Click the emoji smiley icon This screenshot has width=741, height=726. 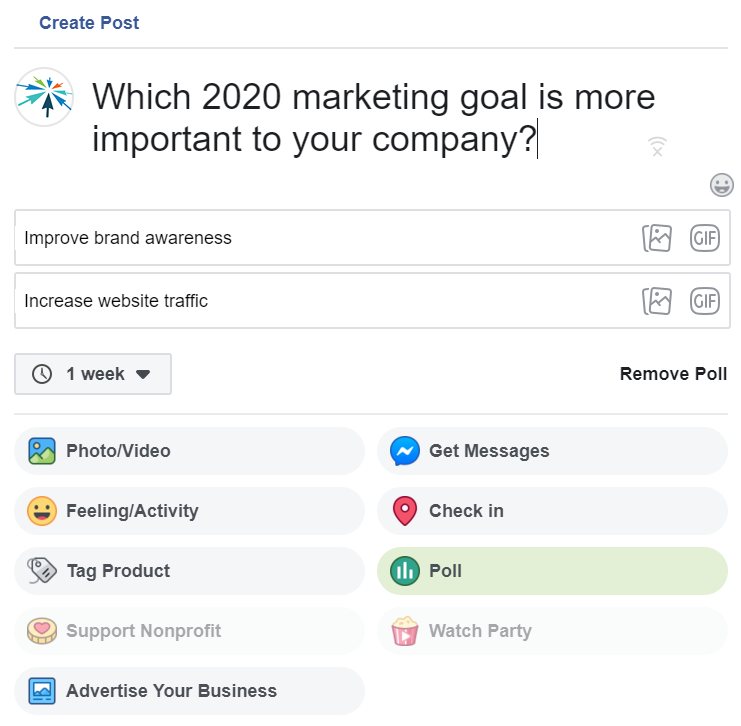[722, 185]
